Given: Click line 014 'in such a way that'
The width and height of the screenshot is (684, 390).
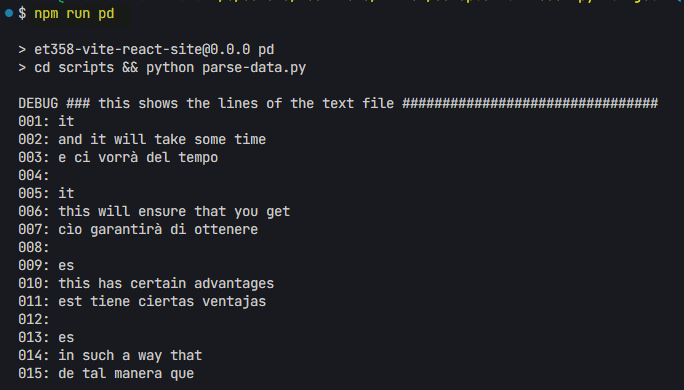Looking at the screenshot, I should pyautogui.click(x=130, y=356).
